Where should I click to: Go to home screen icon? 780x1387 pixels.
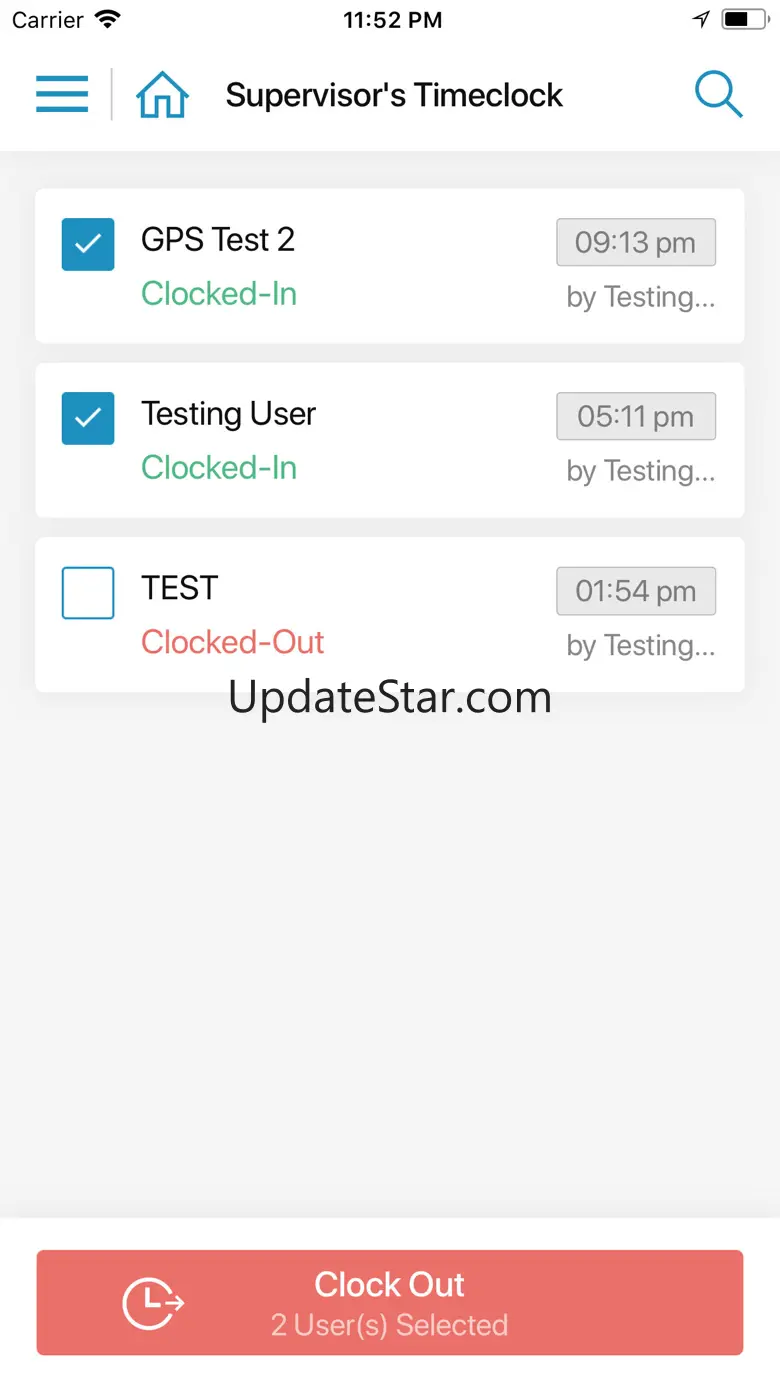point(162,96)
